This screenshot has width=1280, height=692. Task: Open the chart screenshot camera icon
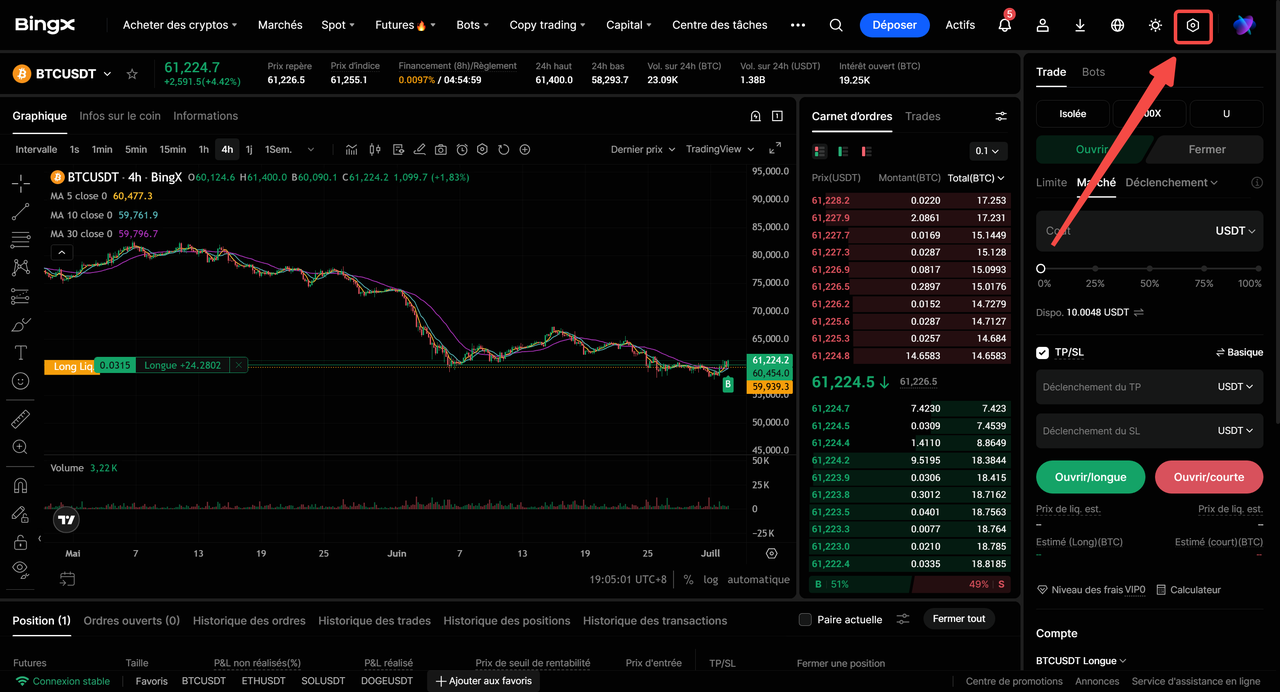(441, 149)
